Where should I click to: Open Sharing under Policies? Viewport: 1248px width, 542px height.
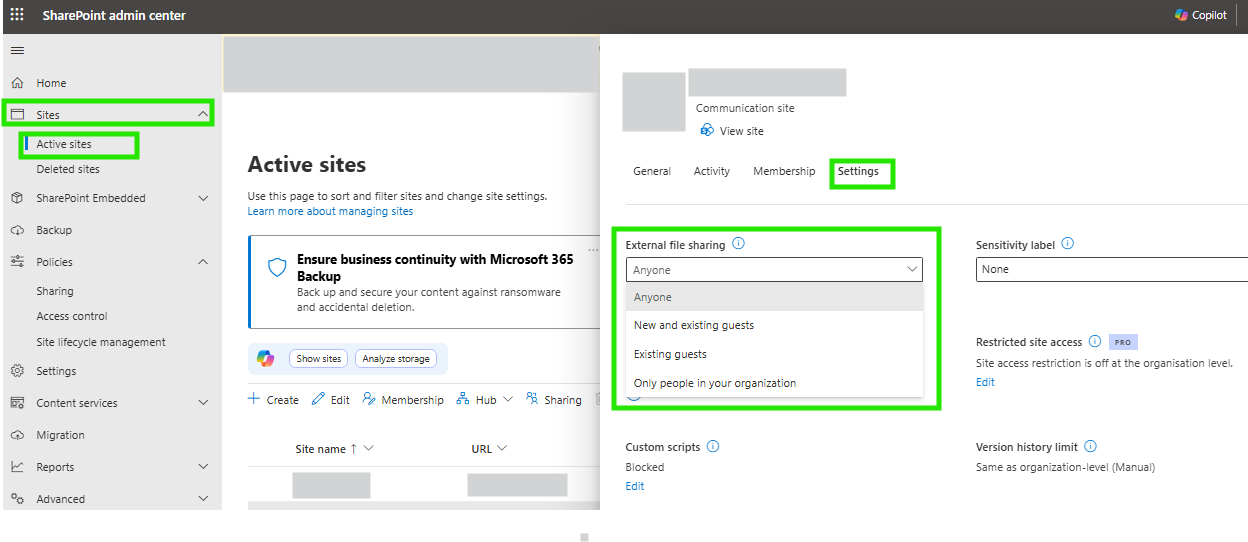pos(55,291)
